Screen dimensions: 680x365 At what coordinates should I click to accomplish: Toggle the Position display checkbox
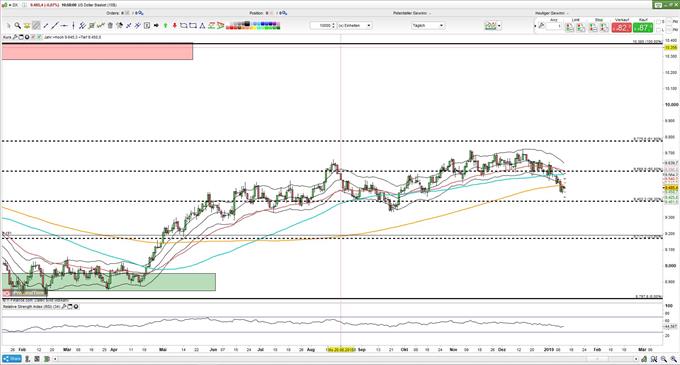[x=271, y=13]
